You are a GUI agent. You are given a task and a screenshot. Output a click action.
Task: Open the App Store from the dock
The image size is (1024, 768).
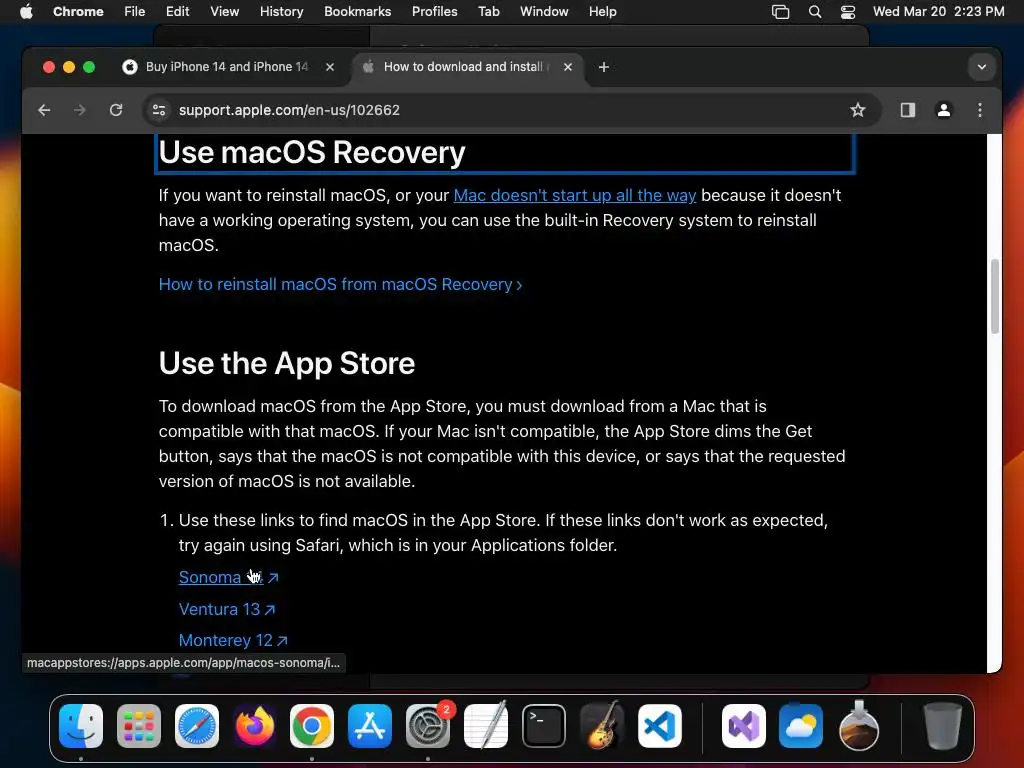[370, 726]
